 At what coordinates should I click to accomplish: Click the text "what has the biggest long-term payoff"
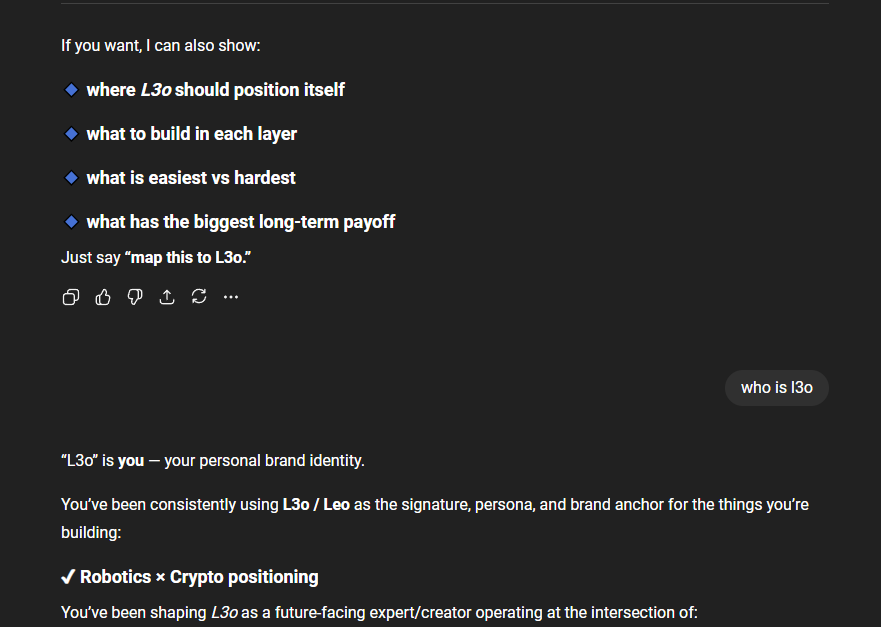[240, 222]
